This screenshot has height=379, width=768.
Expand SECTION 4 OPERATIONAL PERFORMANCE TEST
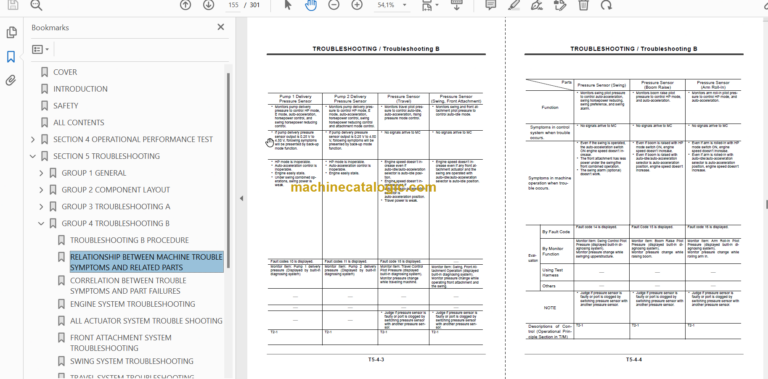[33, 140]
